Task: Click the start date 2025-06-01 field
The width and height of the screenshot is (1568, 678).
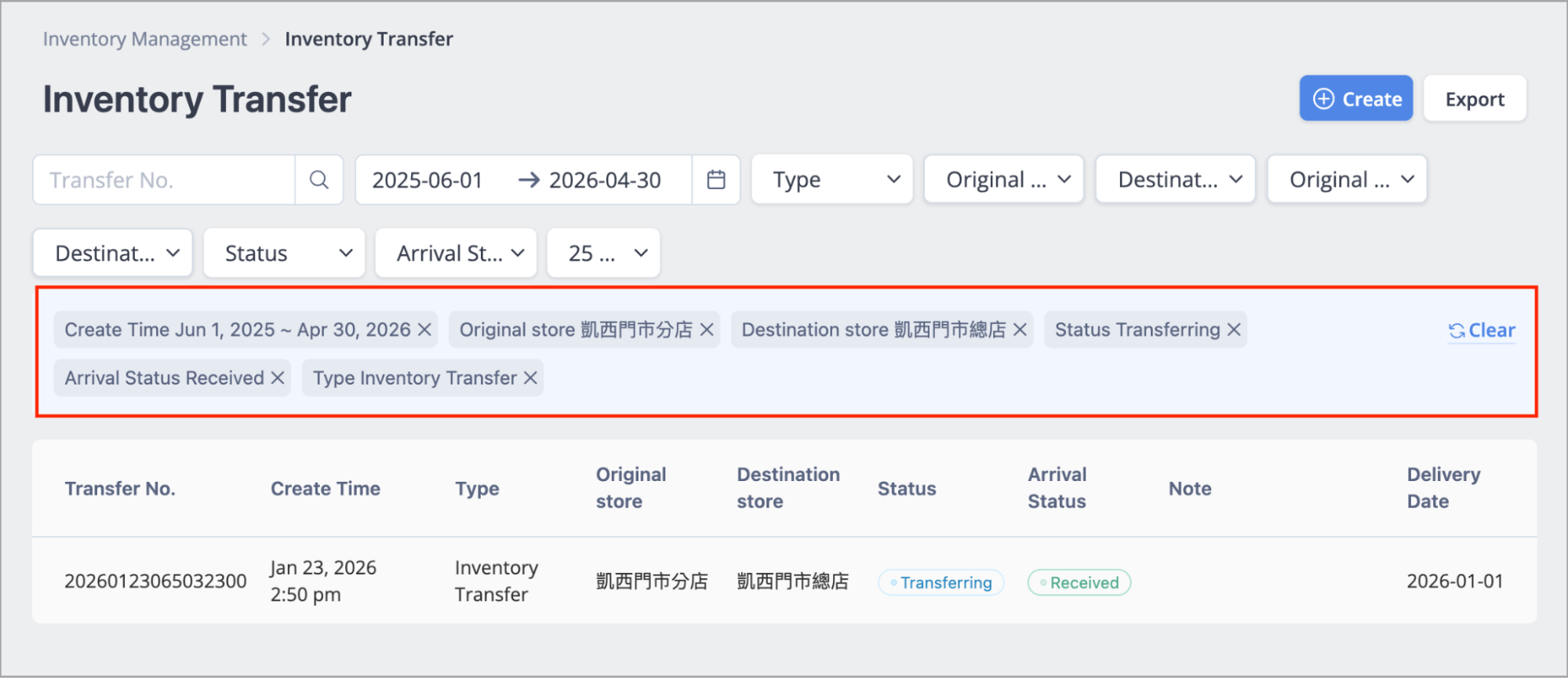Action: [427, 180]
